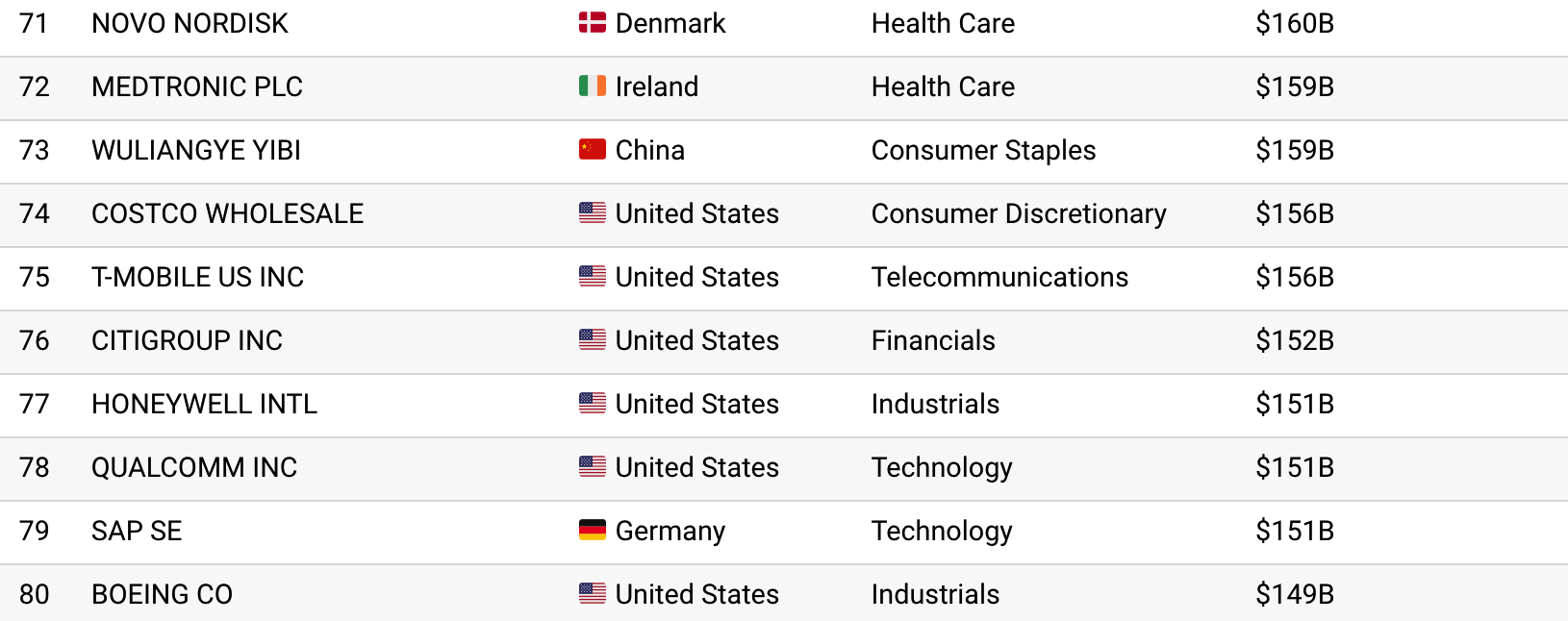
Task: Select the NOVO NORDISK company name
Action: [190, 23]
